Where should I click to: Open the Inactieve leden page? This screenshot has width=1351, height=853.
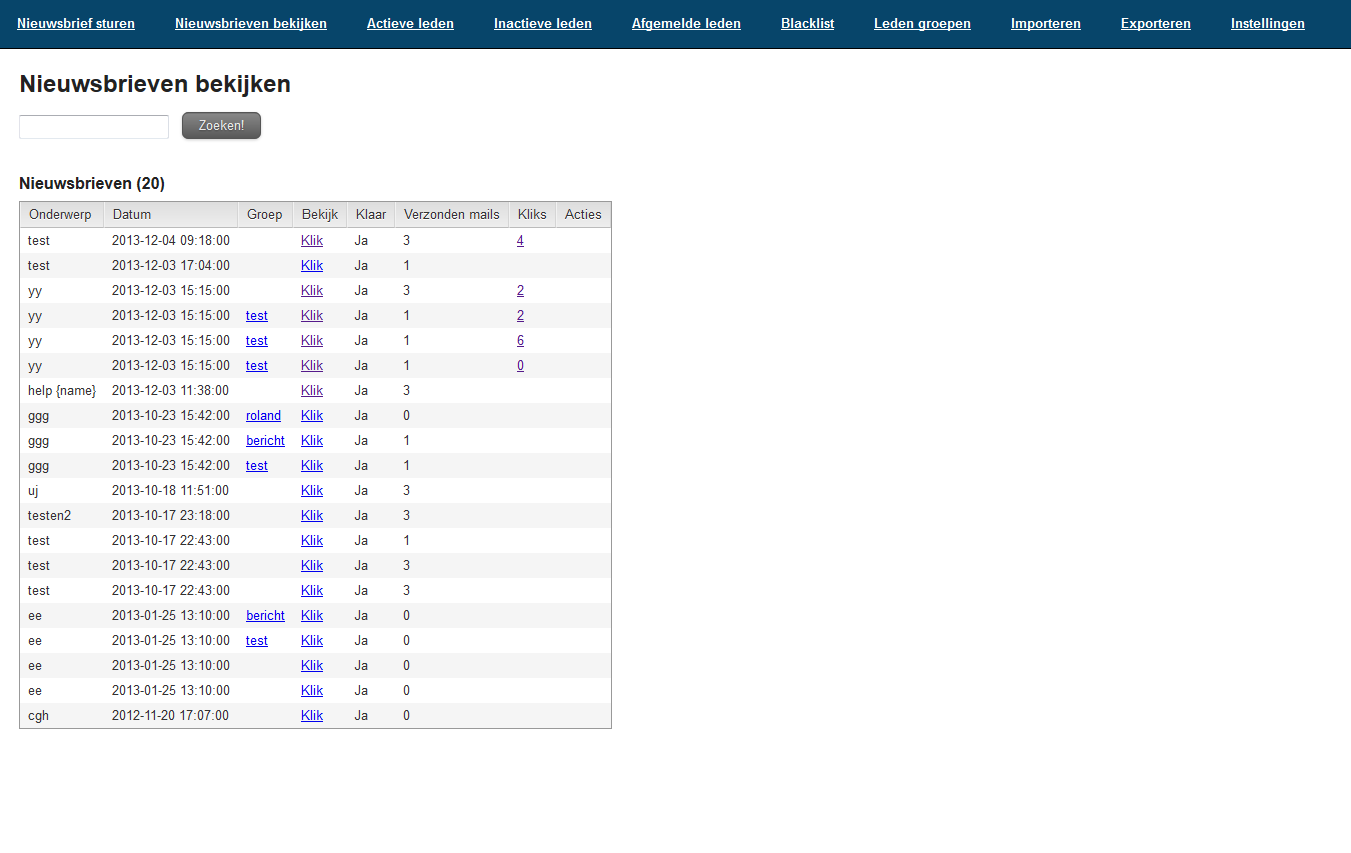coord(542,23)
